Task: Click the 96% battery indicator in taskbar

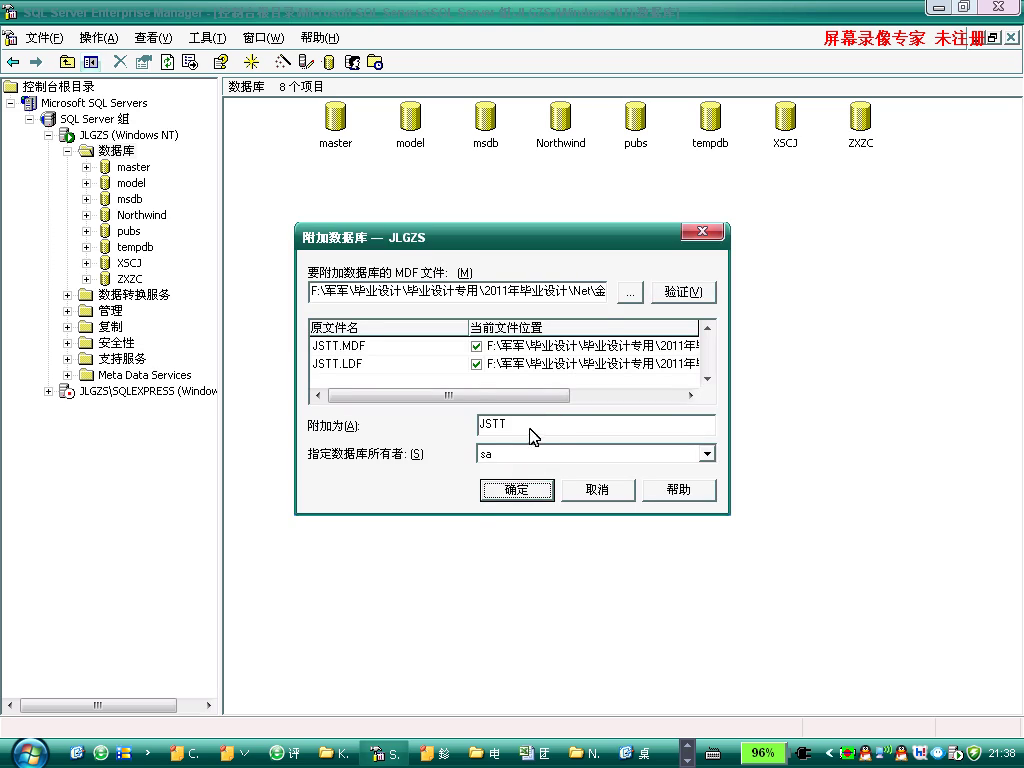Action: coord(762,753)
